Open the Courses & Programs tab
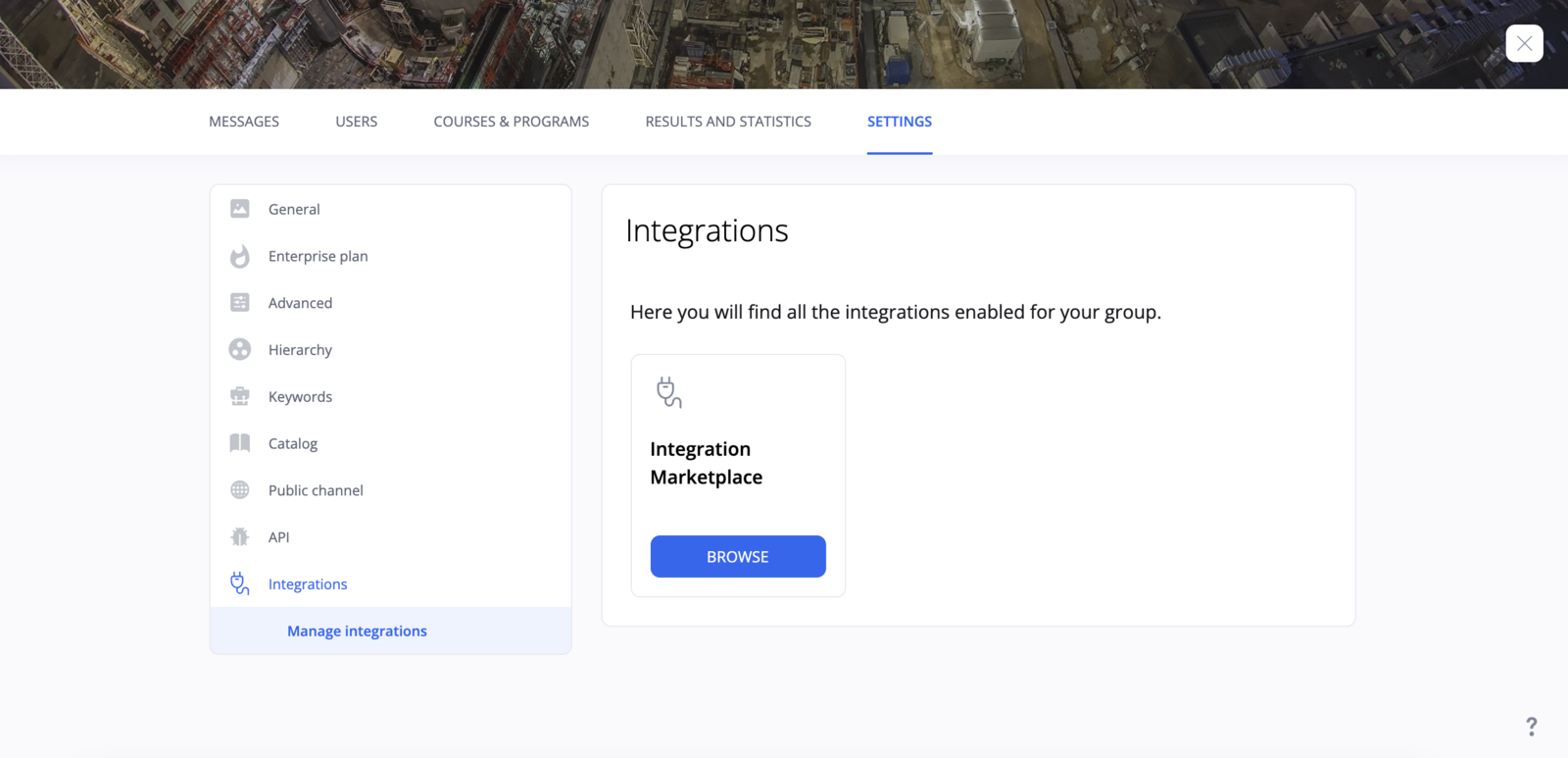This screenshot has width=1568, height=758. coord(512,122)
